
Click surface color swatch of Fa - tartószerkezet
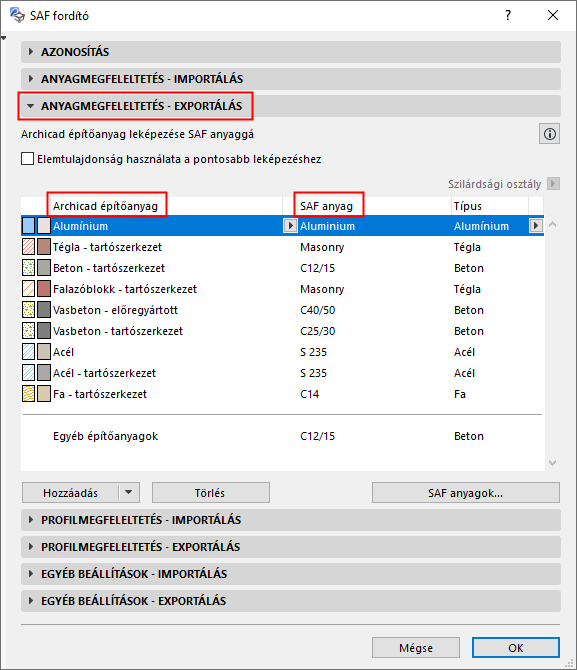click(44, 394)
